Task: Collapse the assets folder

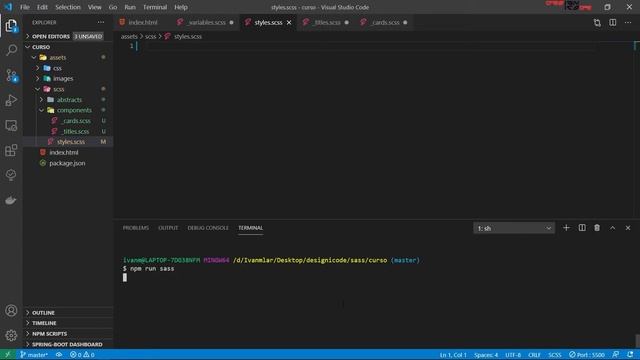Action: tap(68, 58)
